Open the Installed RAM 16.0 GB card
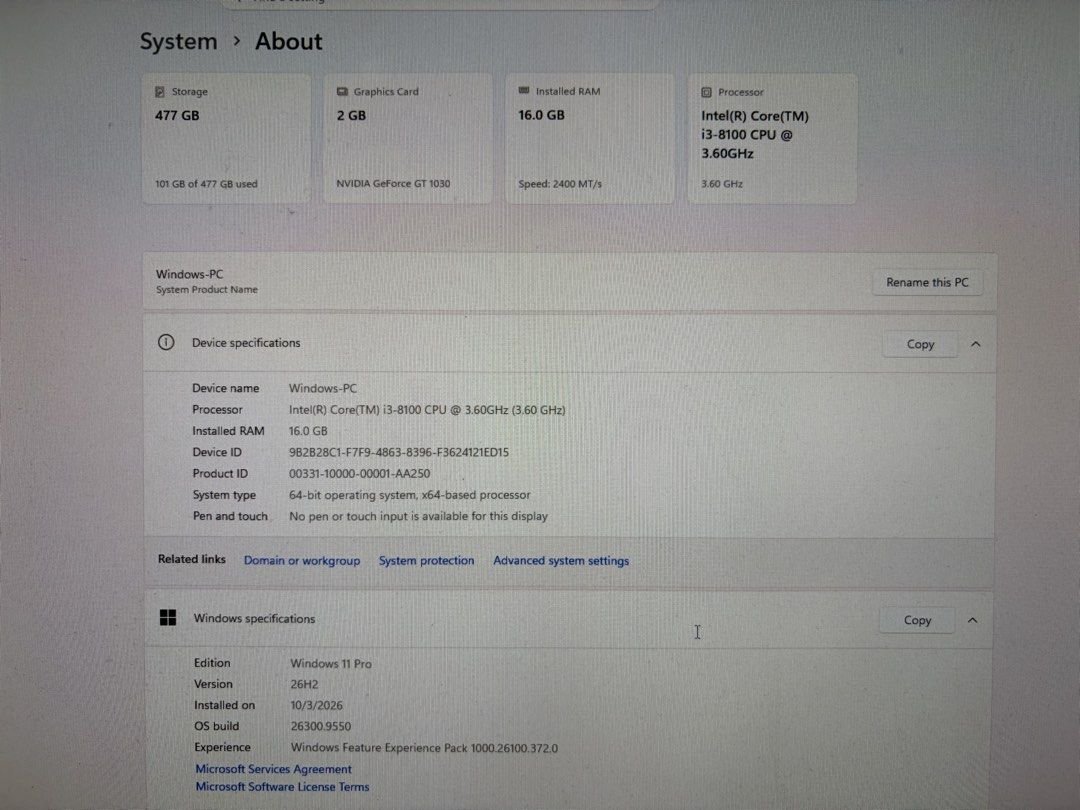 pos(590,138)
